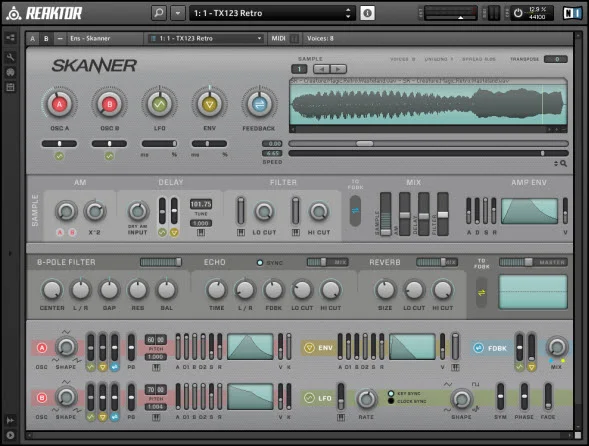The image size is (589, 446).
Task: Click the SPEED value field
Action: click(x=272, y=153)
